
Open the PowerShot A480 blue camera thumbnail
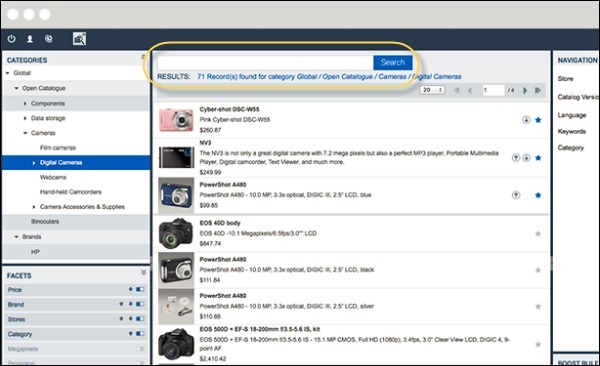point(176,195)
